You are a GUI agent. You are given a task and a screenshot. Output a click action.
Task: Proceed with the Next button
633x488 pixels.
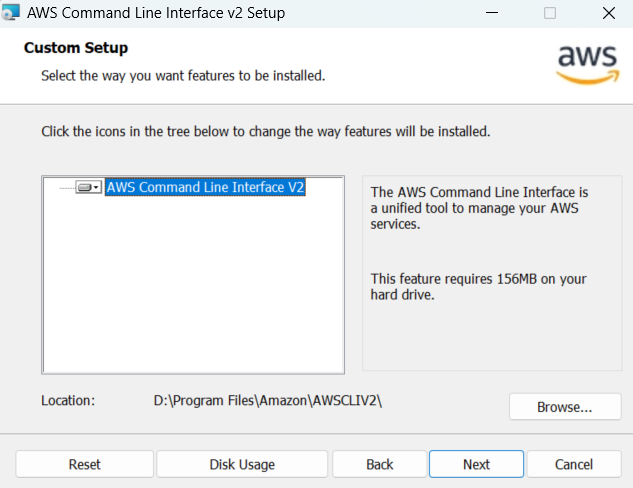476,464
